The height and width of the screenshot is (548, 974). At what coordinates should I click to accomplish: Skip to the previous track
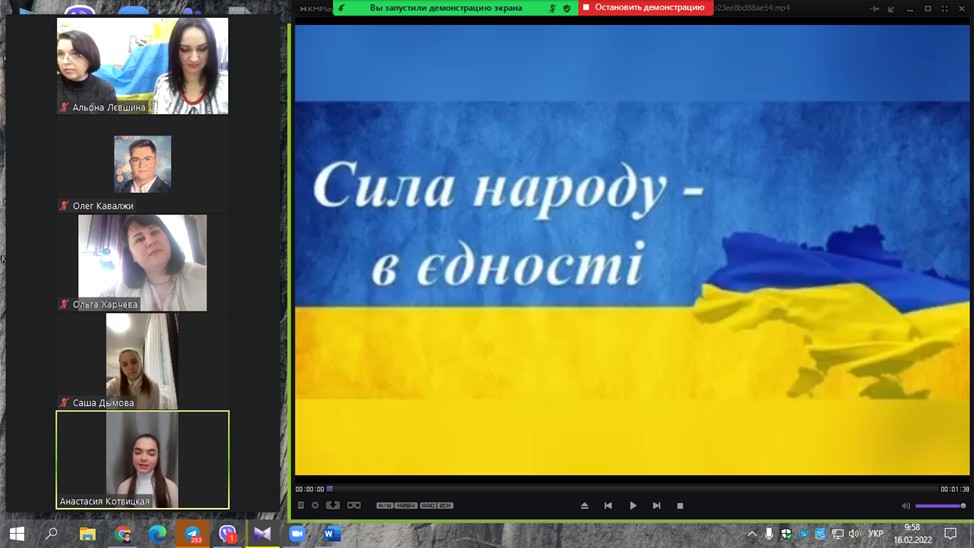608,506
